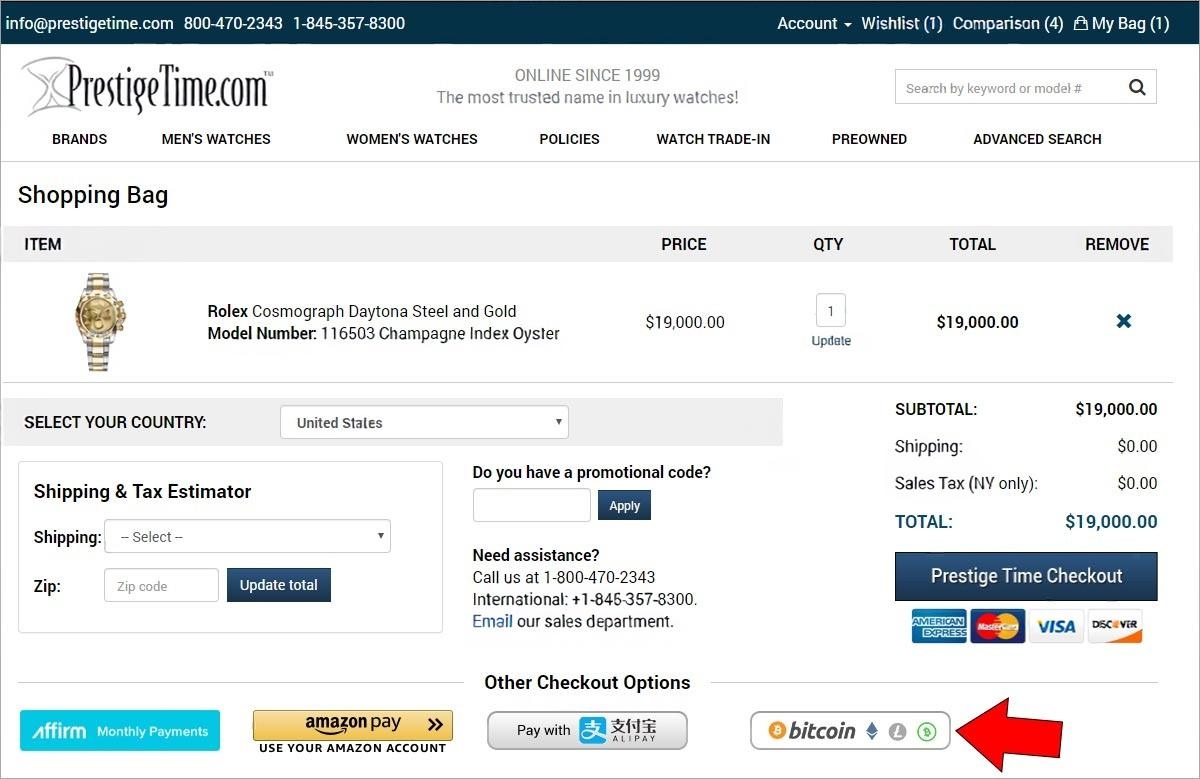Viewport: 1200px width, 779px height.
Task: Click the search magnifier icon
Action: click(1137, 88)
